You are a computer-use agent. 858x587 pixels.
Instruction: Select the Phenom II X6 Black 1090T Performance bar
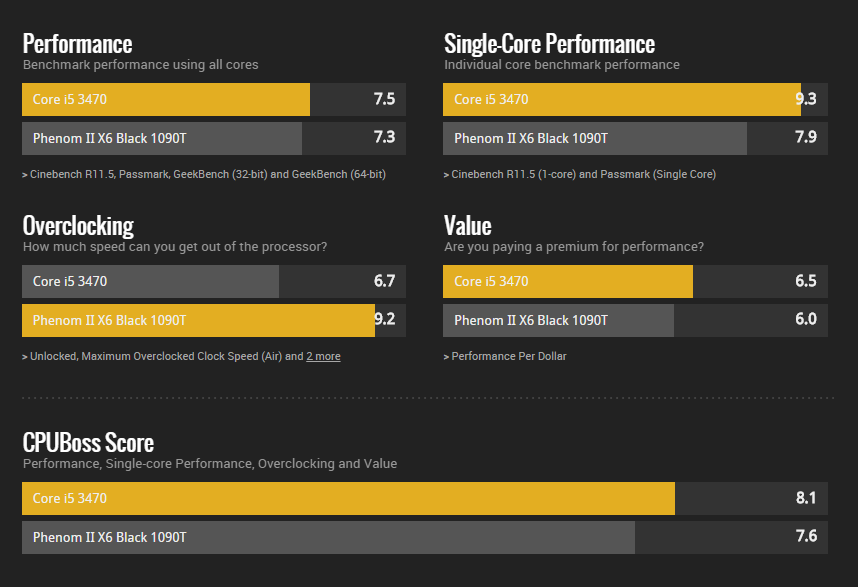pyautogui.click(x=214, y=138)
